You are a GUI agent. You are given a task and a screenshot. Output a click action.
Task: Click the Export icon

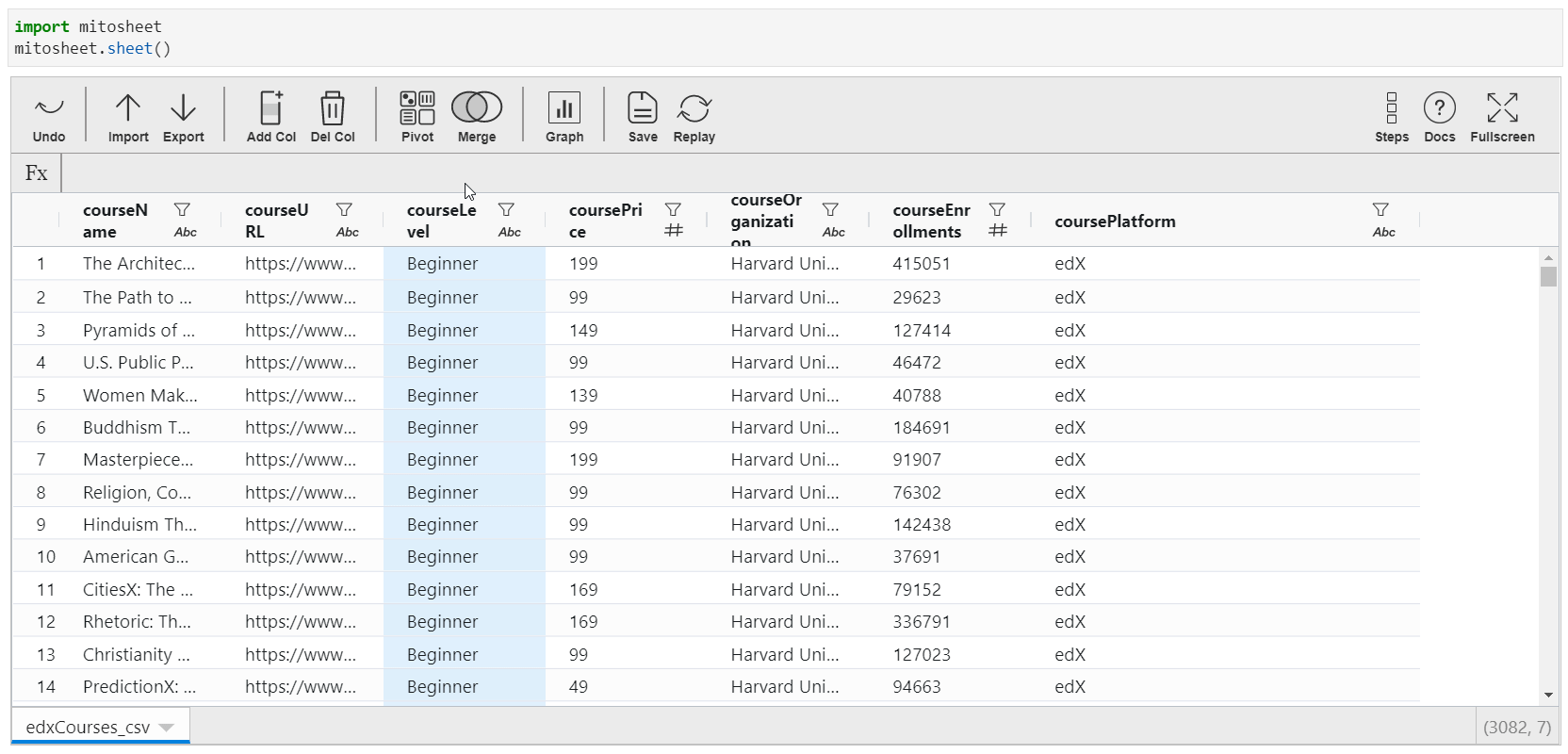point(183,116)
